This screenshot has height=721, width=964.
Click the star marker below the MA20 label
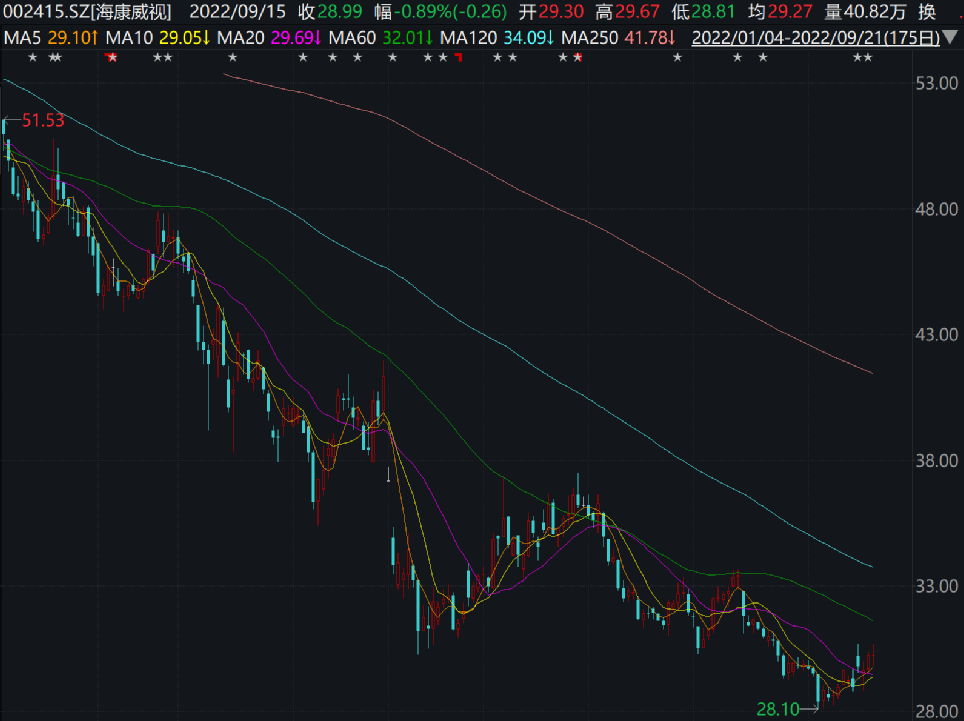232,58
